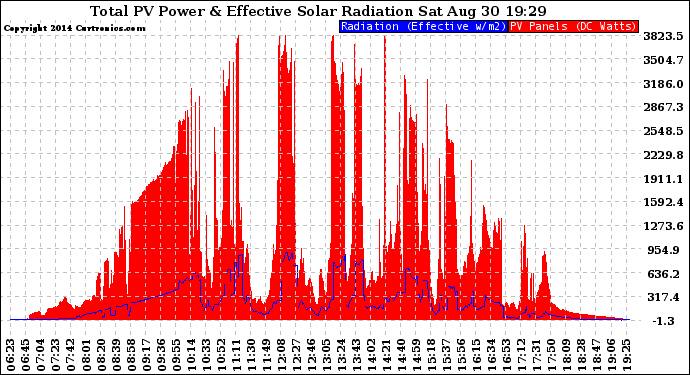Click the 12:27 time label

tap(297, 354)
